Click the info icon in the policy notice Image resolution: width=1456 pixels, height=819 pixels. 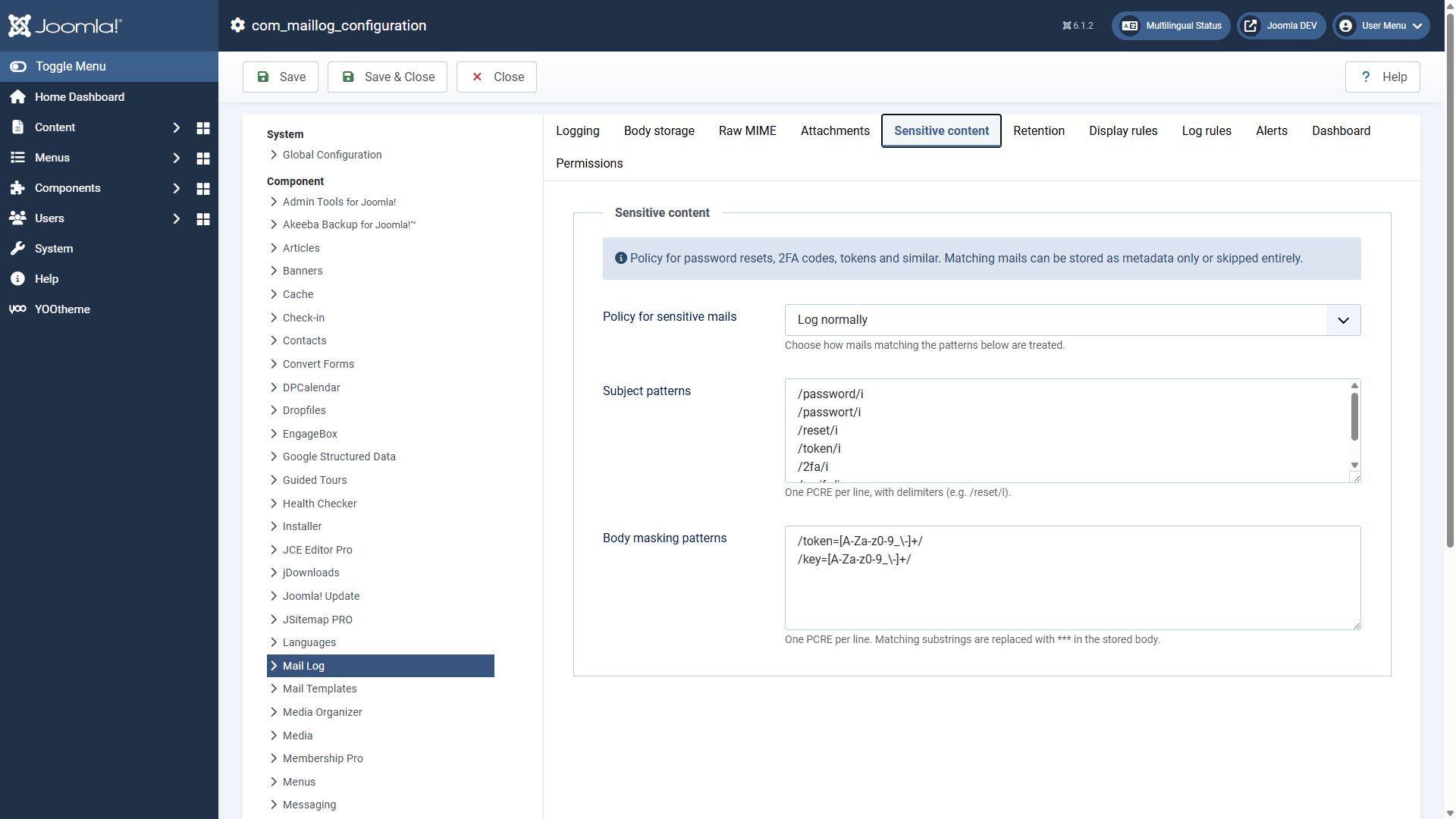[x=621, y=258]
